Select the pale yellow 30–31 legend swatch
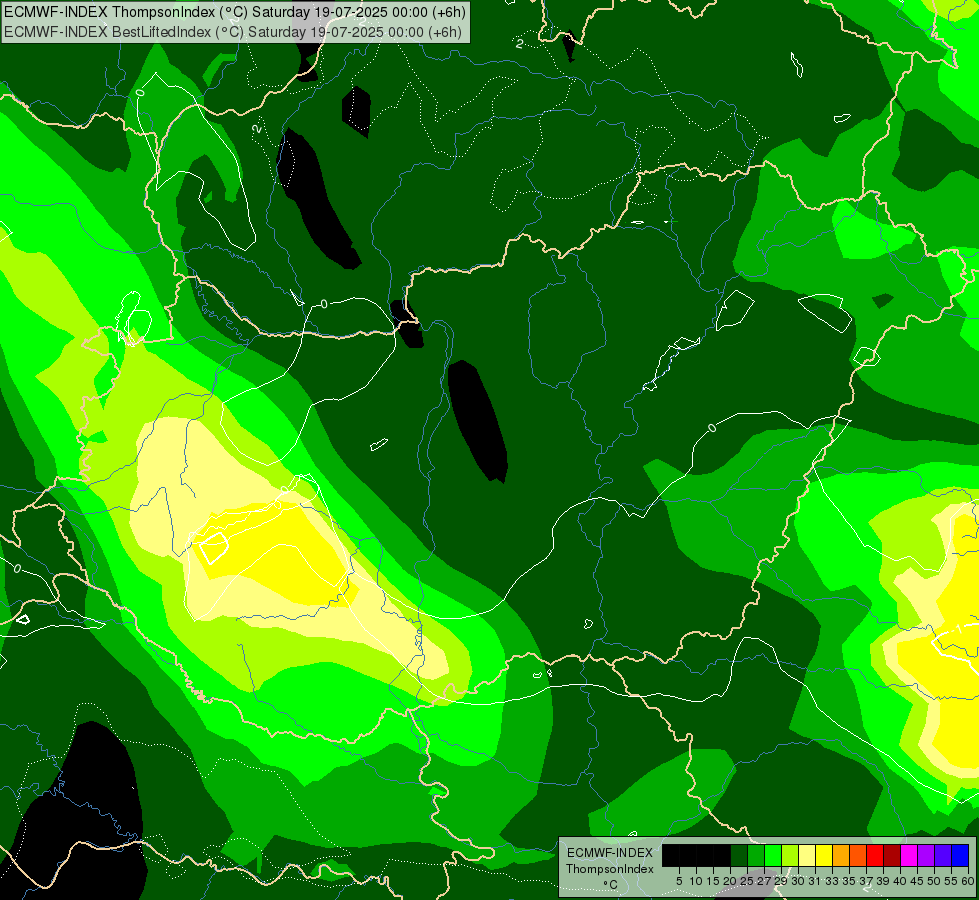The height and width of the screenshot is (900, 979). click(807, 855)
